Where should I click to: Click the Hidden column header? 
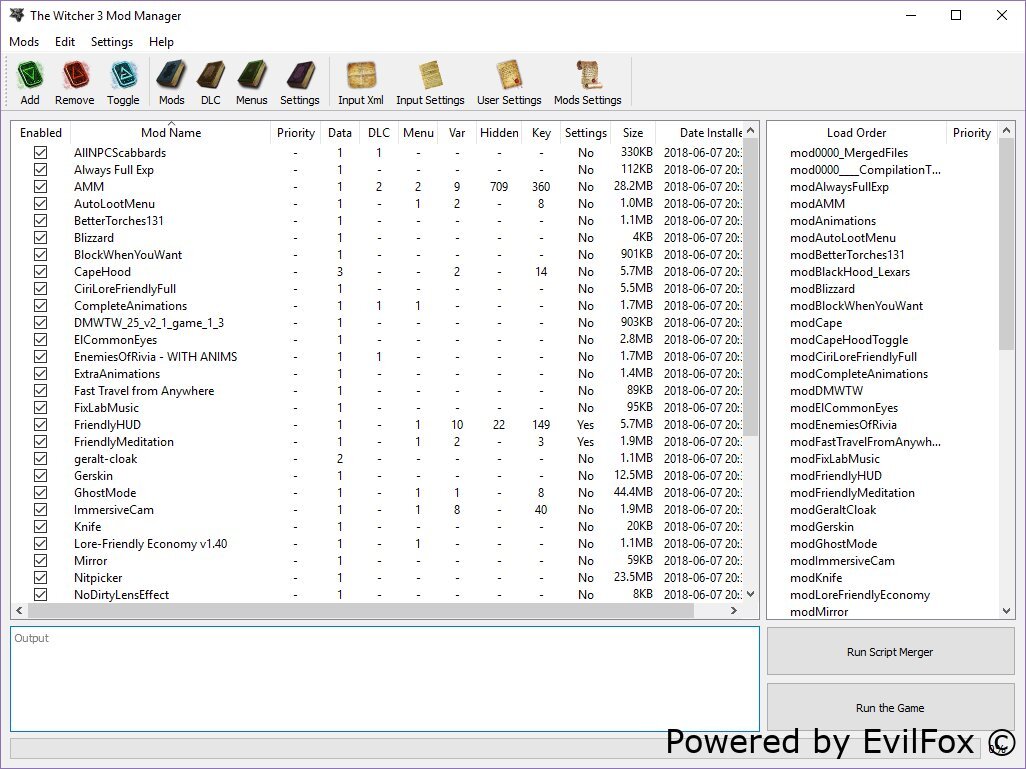[499, 132]
